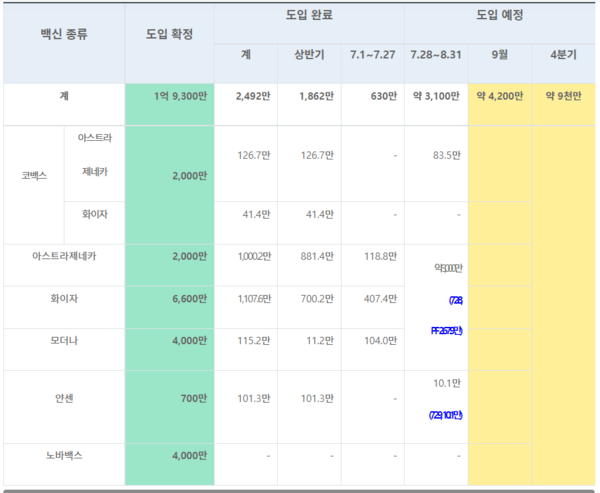Click the 백신 종류 column header
Image resolution: width=600 pixels, height=493 pixels.
tap(64, 34)
